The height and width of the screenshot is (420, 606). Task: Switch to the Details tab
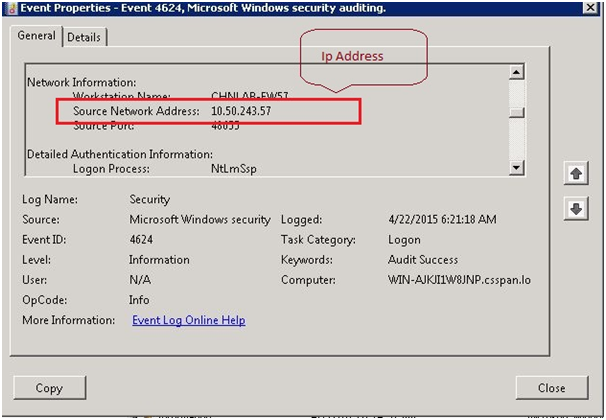[x=84, y=37]
